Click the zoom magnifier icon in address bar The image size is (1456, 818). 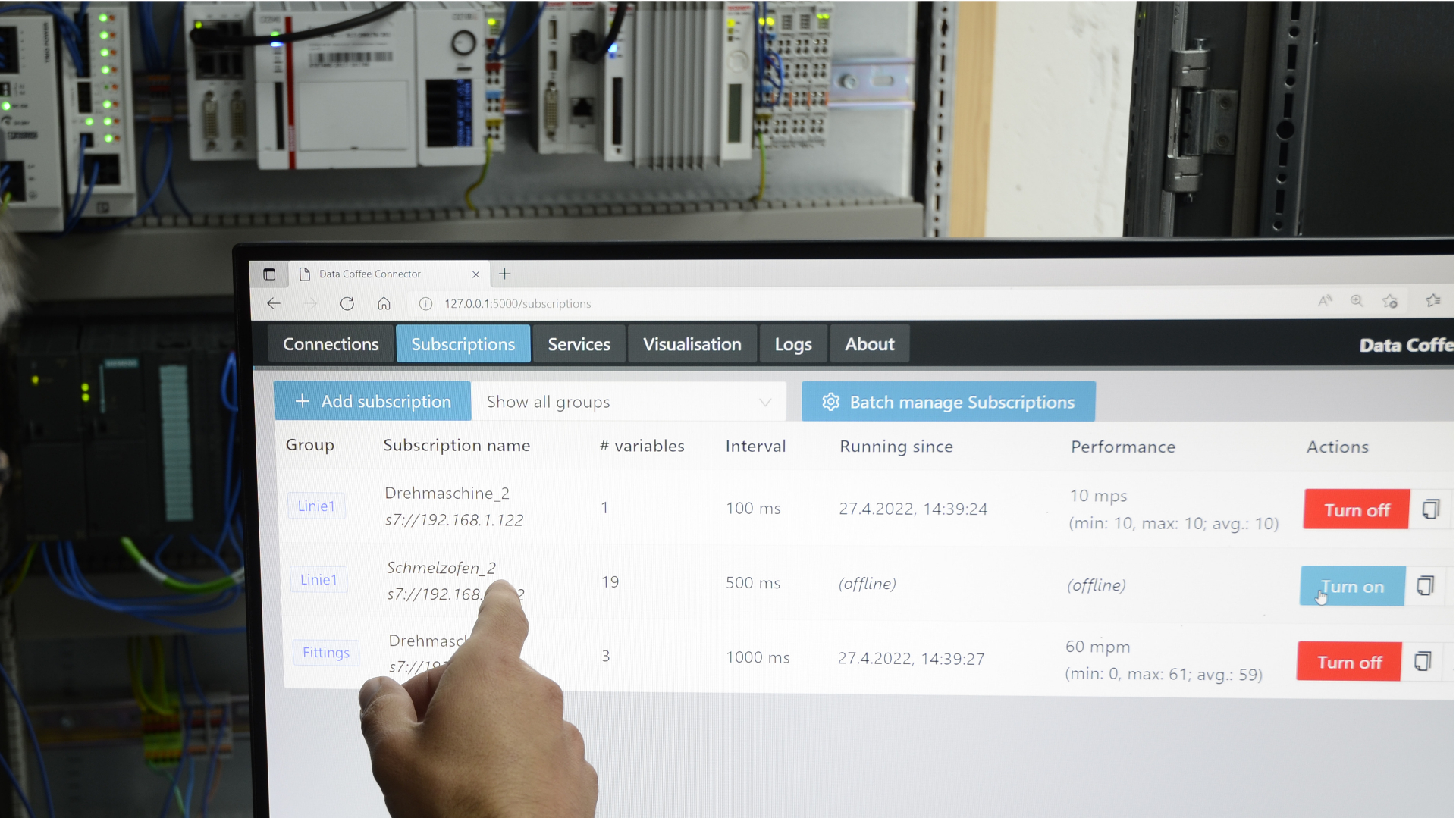tap(1357, 301)
